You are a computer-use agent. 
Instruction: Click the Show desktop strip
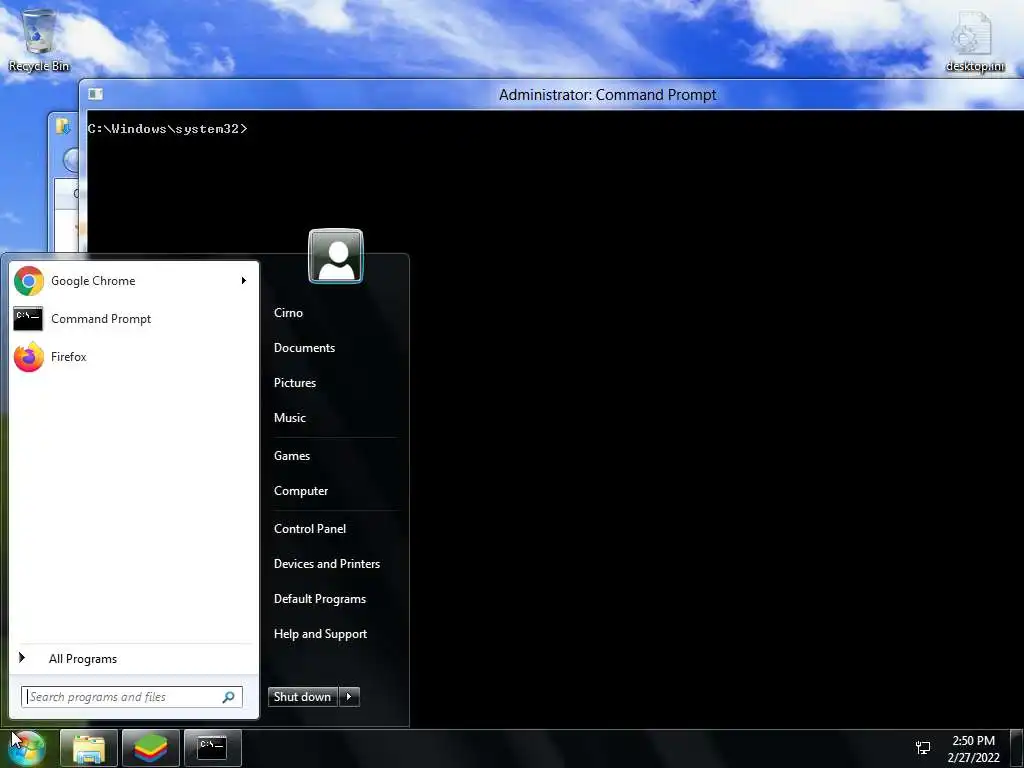(x=1017, y=748)
